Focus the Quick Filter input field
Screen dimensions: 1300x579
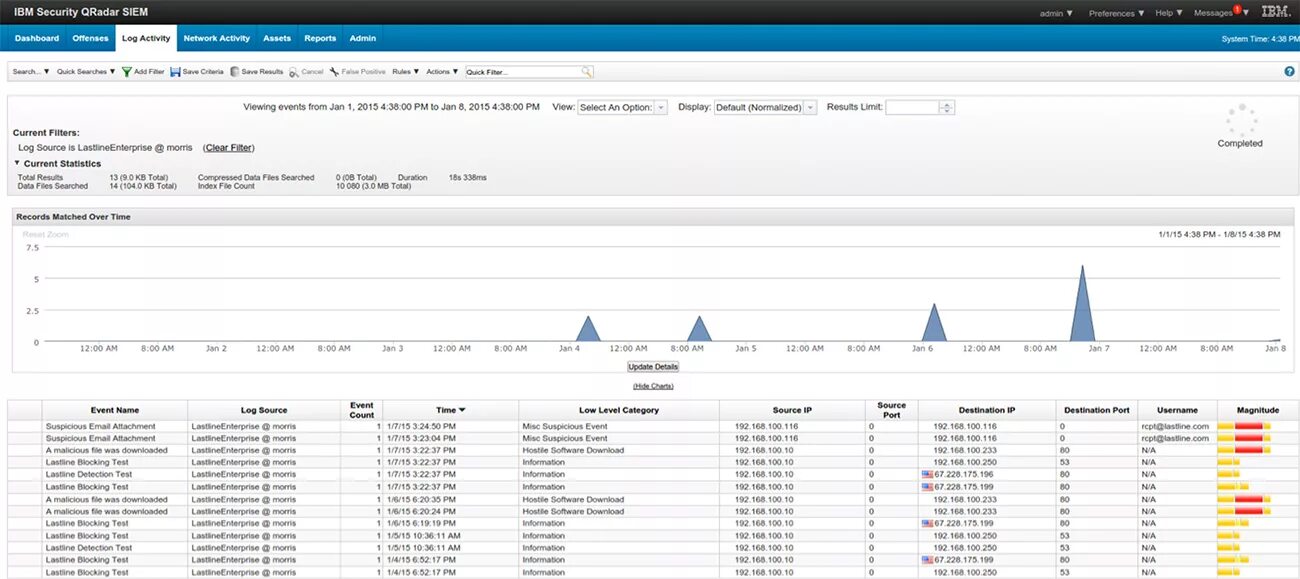coord(523,72)
